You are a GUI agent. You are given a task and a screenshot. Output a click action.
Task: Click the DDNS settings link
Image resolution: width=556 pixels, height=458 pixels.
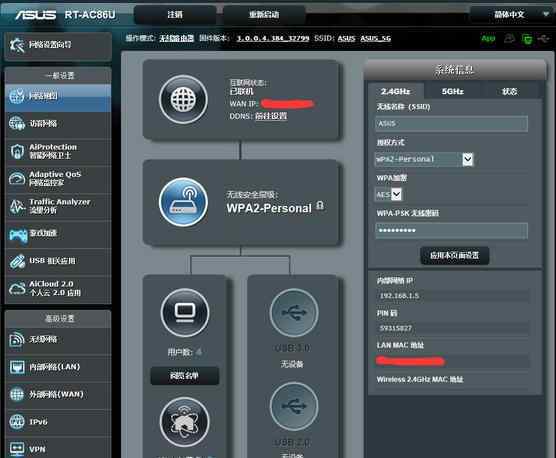(271, 116)
